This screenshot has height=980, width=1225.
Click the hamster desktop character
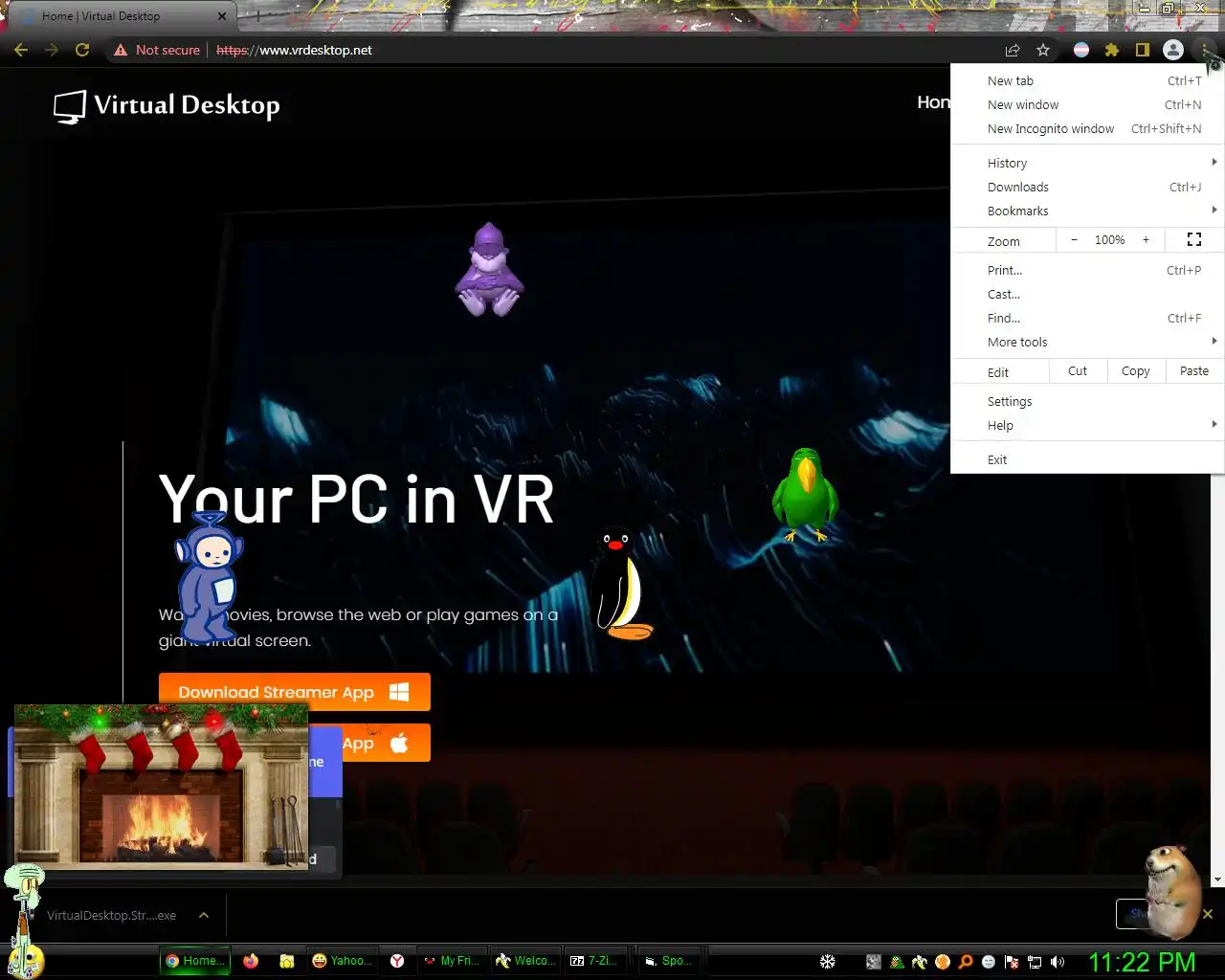click(x=1173, y=893)
